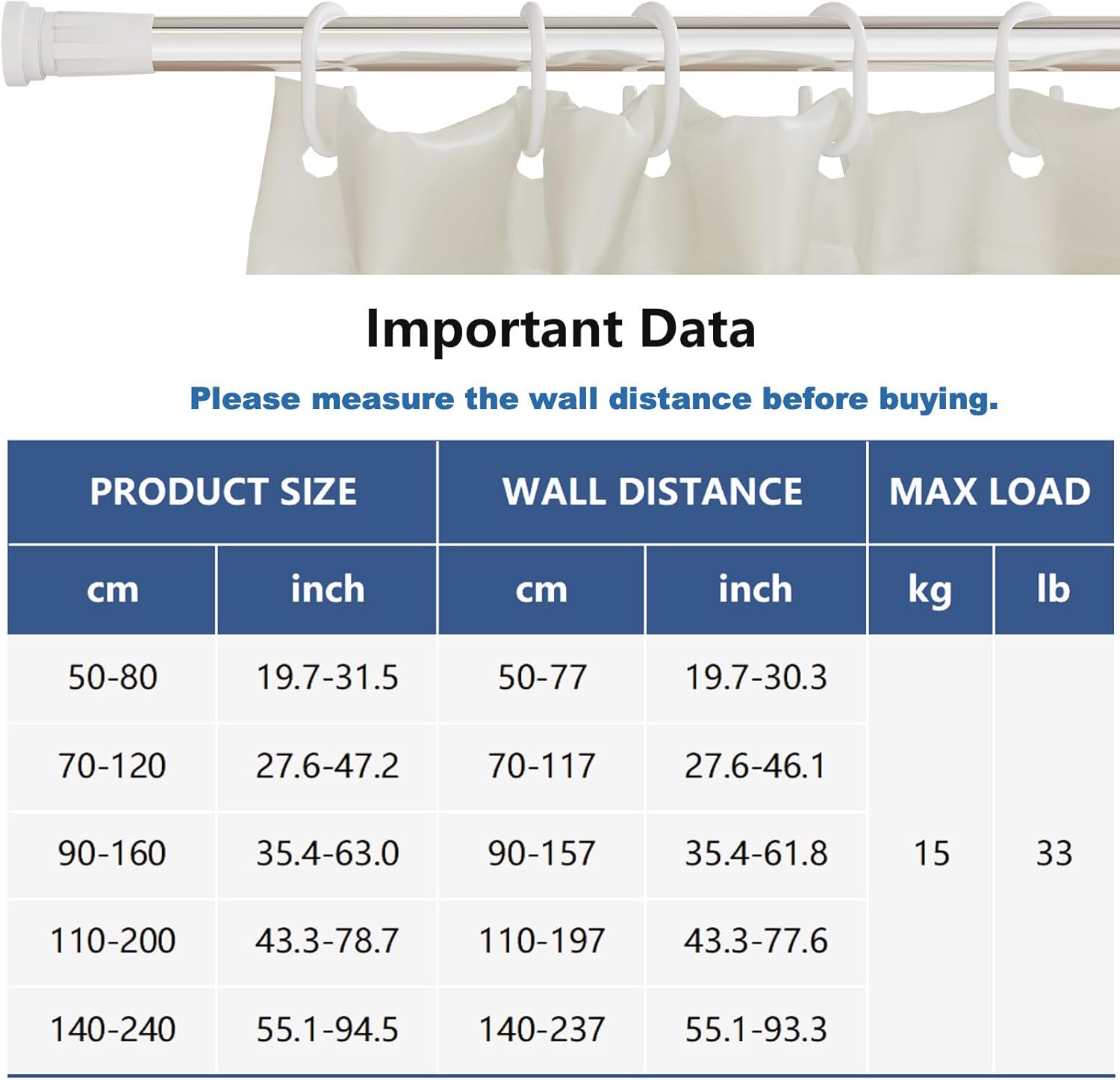This screenshot has height=1080, width=1120.
Task: Click the blue "Please measure the wall distance" text
Action: [594, 399]
